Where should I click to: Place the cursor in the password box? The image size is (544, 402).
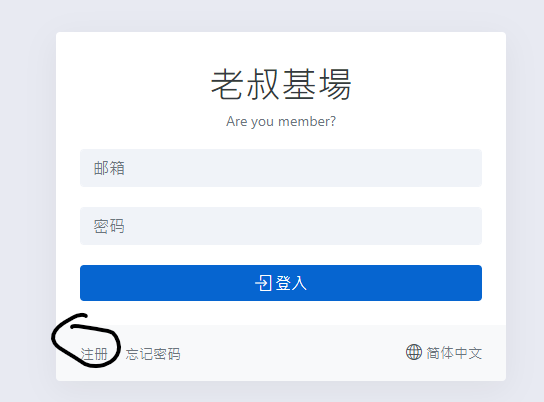tap(281, 226)
